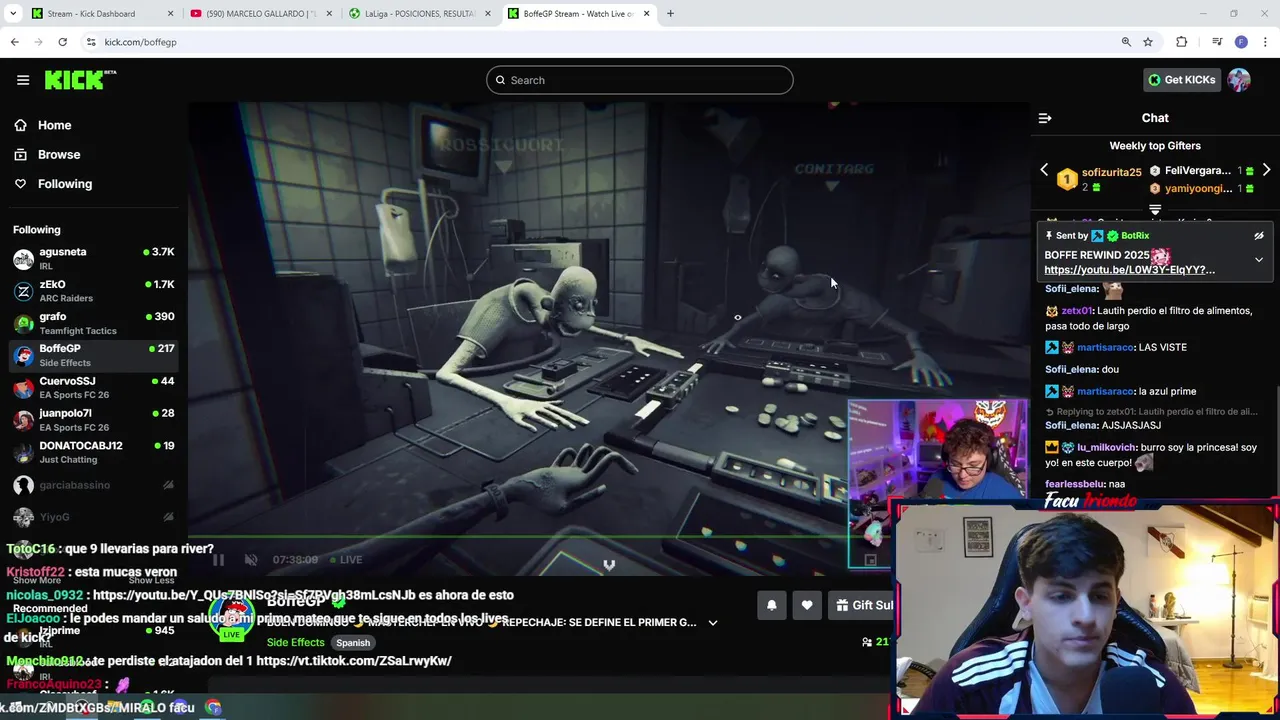Open Chrome icon in taskbar
The image size is (1280, 720).
(213, 707)
